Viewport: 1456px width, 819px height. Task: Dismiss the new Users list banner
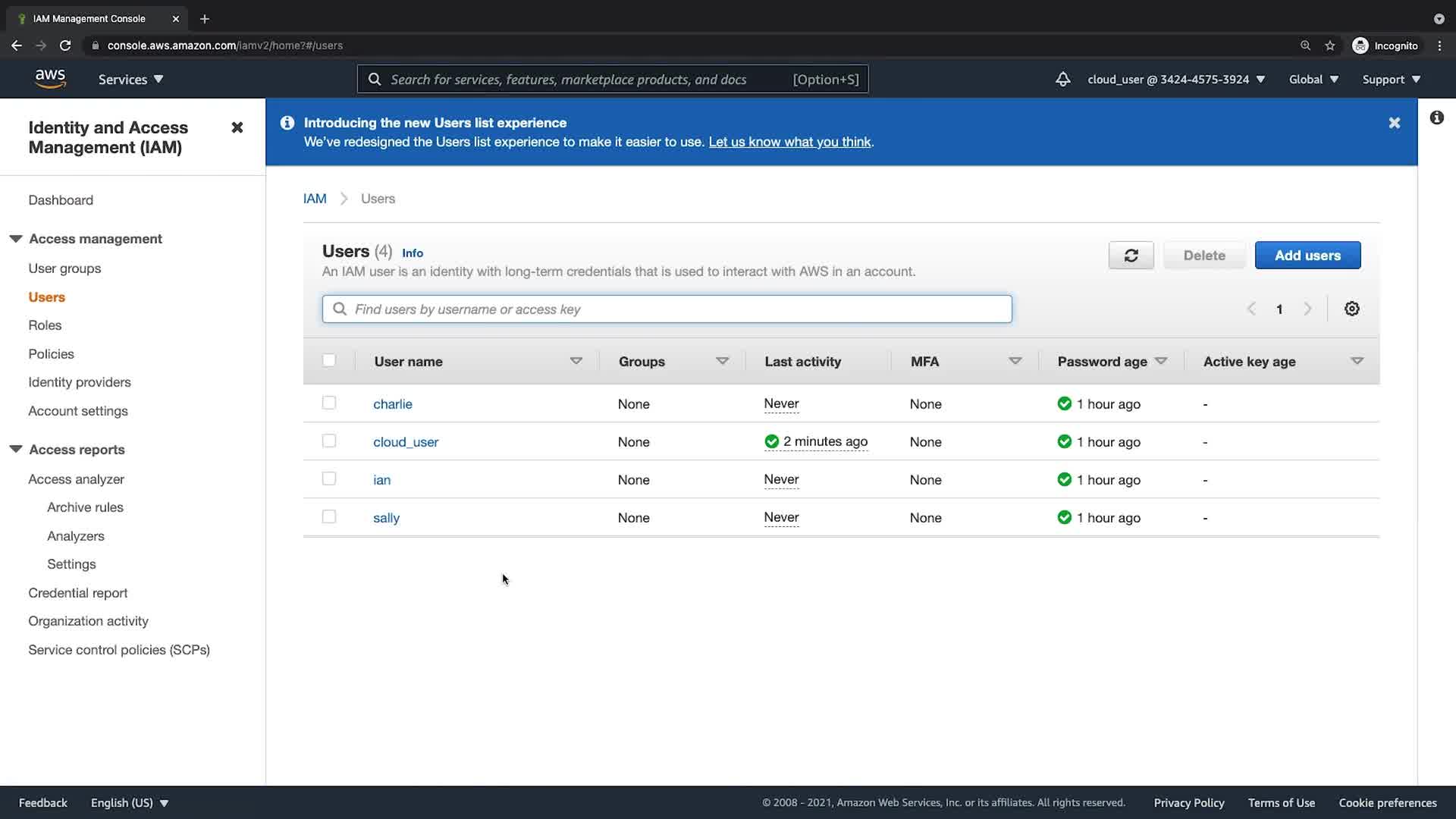click(x=1394, y=123)
